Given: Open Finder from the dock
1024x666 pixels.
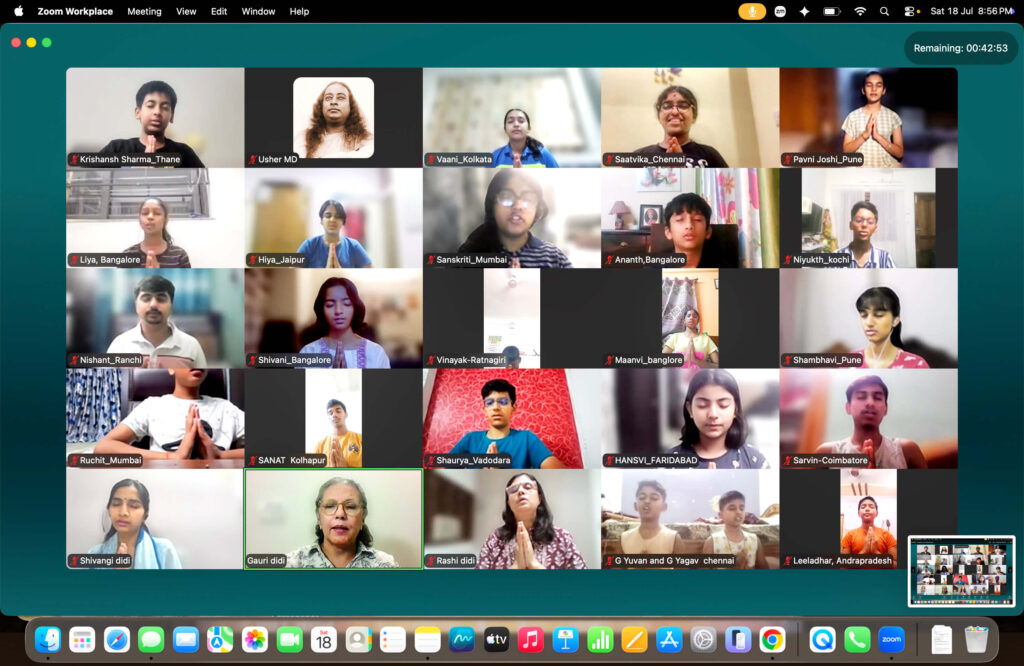Looking at the screenshot, I should (x=48, y=640).
